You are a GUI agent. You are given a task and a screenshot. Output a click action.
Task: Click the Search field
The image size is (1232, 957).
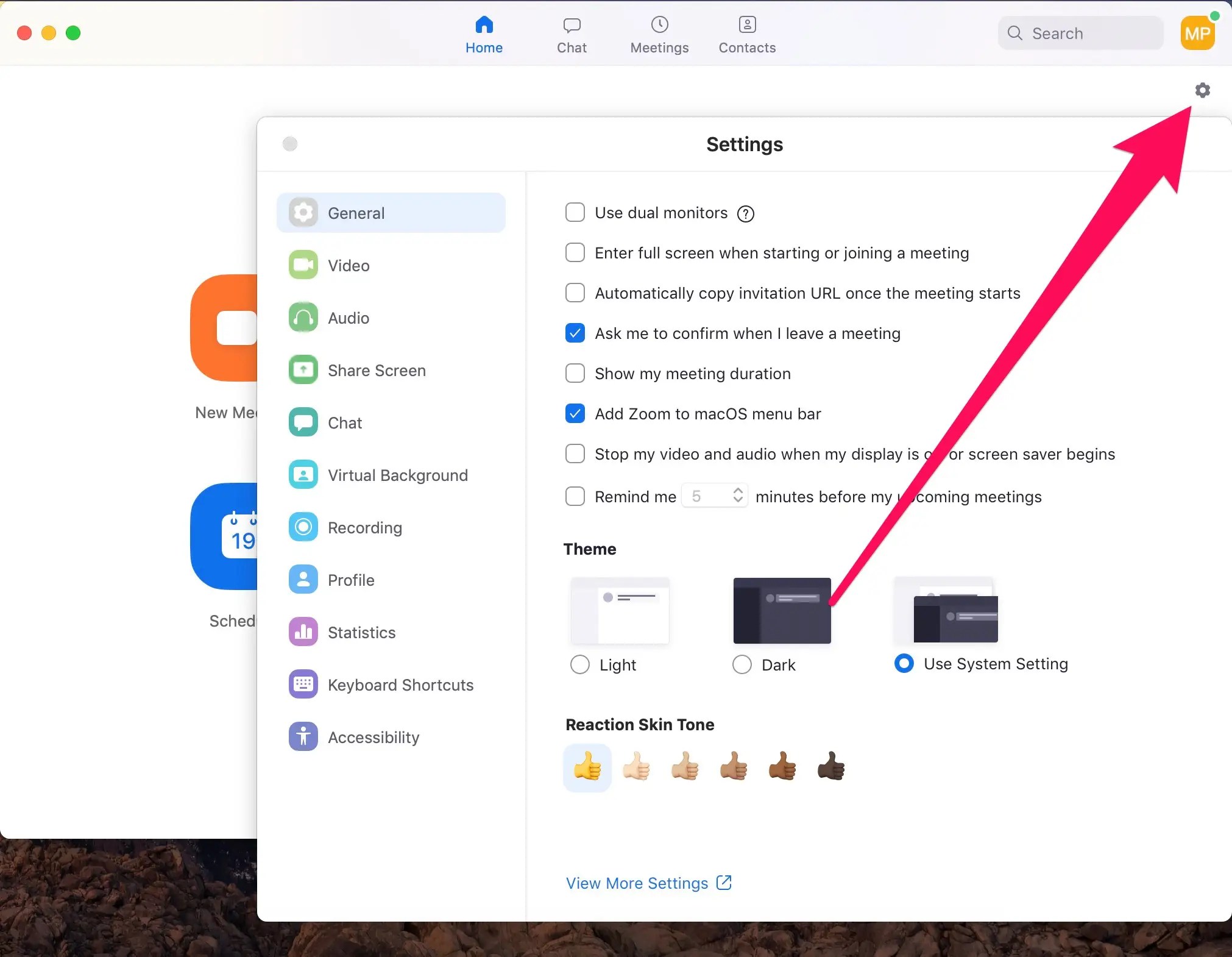[x=1082, y=34]
